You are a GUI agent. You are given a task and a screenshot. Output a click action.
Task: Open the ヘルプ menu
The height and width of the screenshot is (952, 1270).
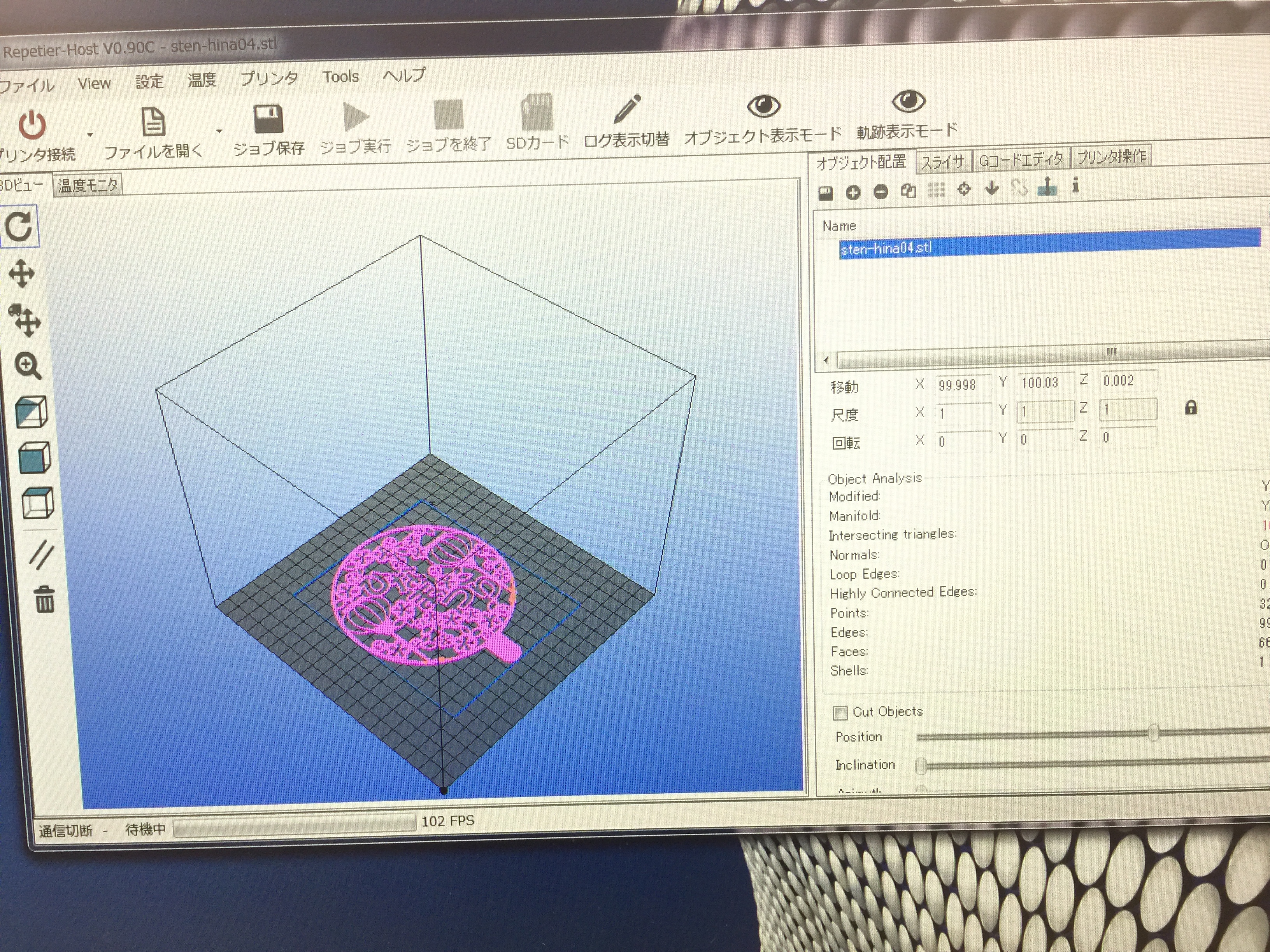point(404,75)
